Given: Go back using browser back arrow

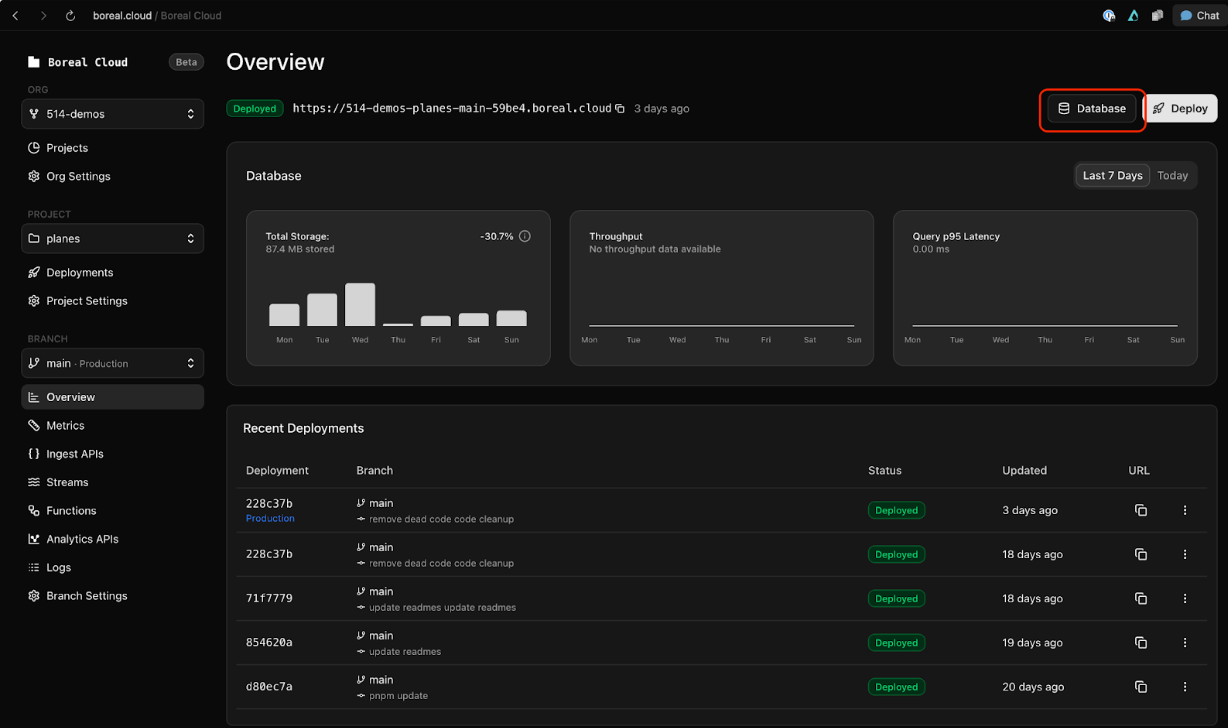Looking at the screenshot, I should click(15, 16).
